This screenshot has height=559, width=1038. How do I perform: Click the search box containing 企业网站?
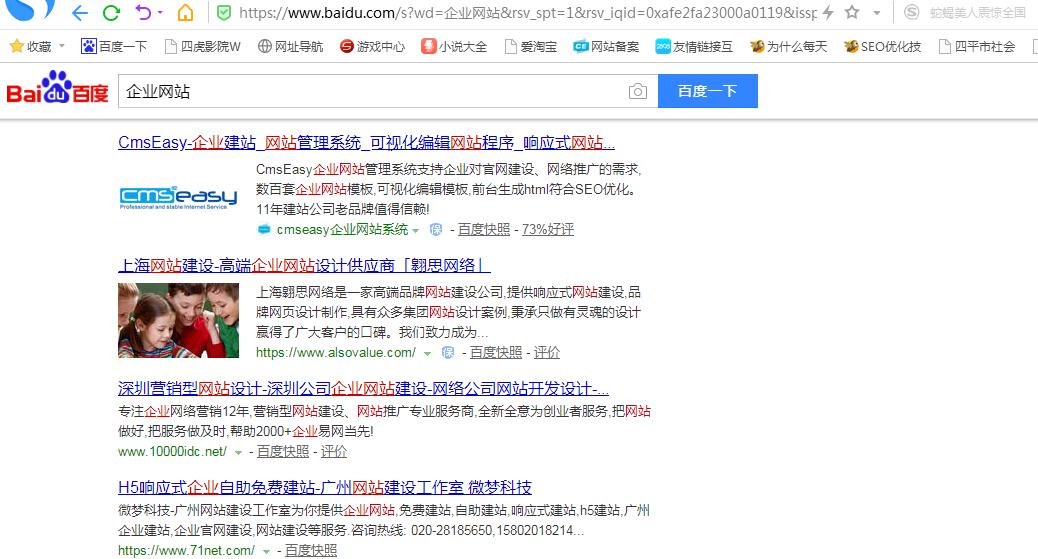tap(370, 92)
